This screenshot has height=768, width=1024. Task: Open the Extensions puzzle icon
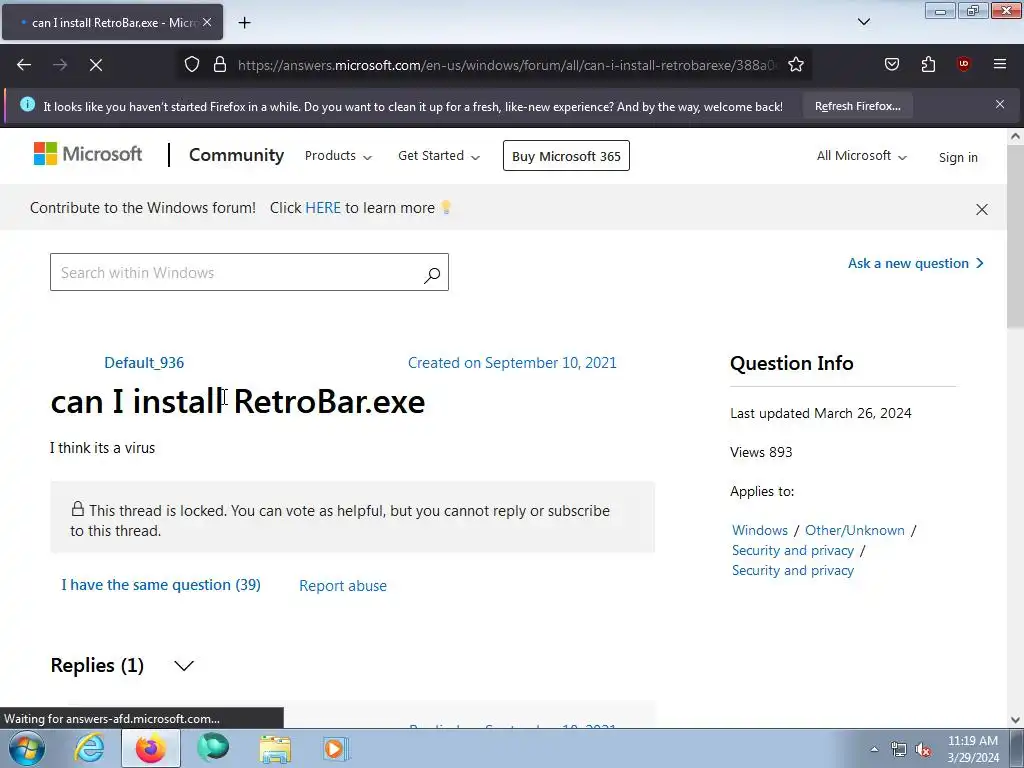click(x=928, y=64)
